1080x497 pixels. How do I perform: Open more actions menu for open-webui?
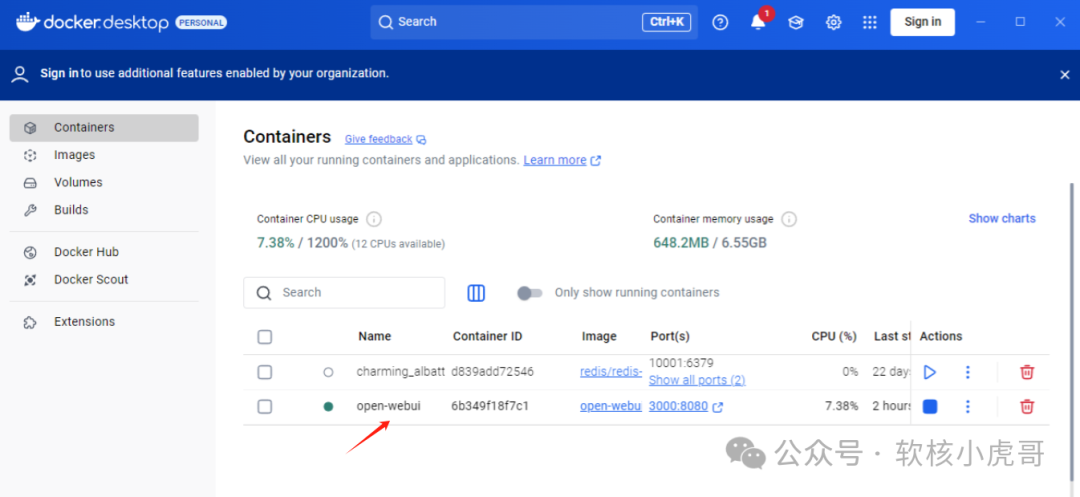968,407
